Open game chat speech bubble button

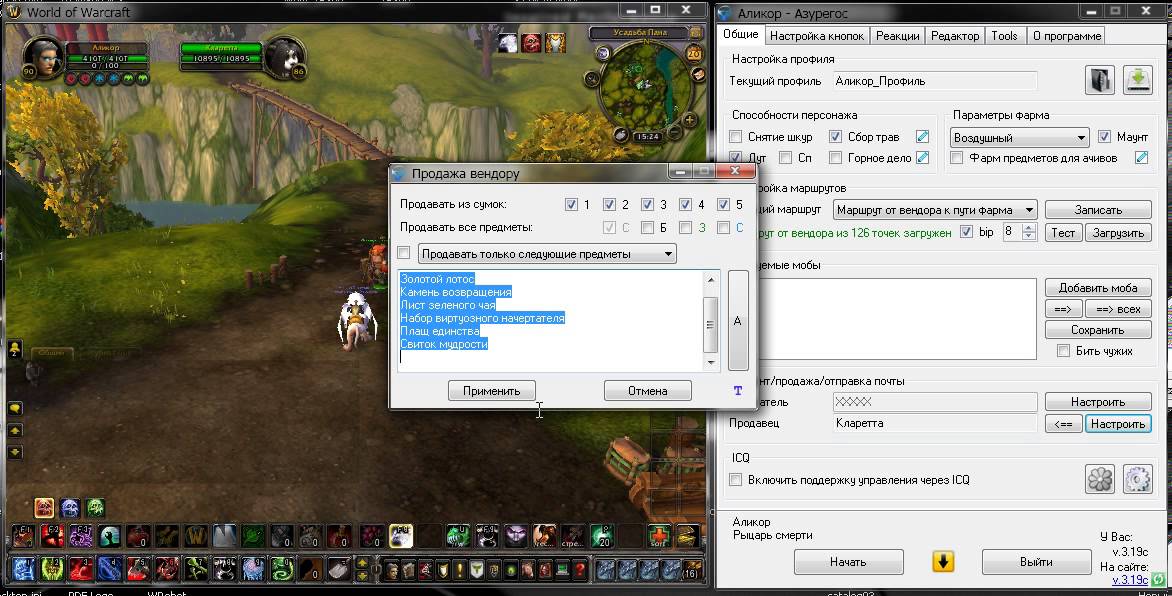[15, 408]
